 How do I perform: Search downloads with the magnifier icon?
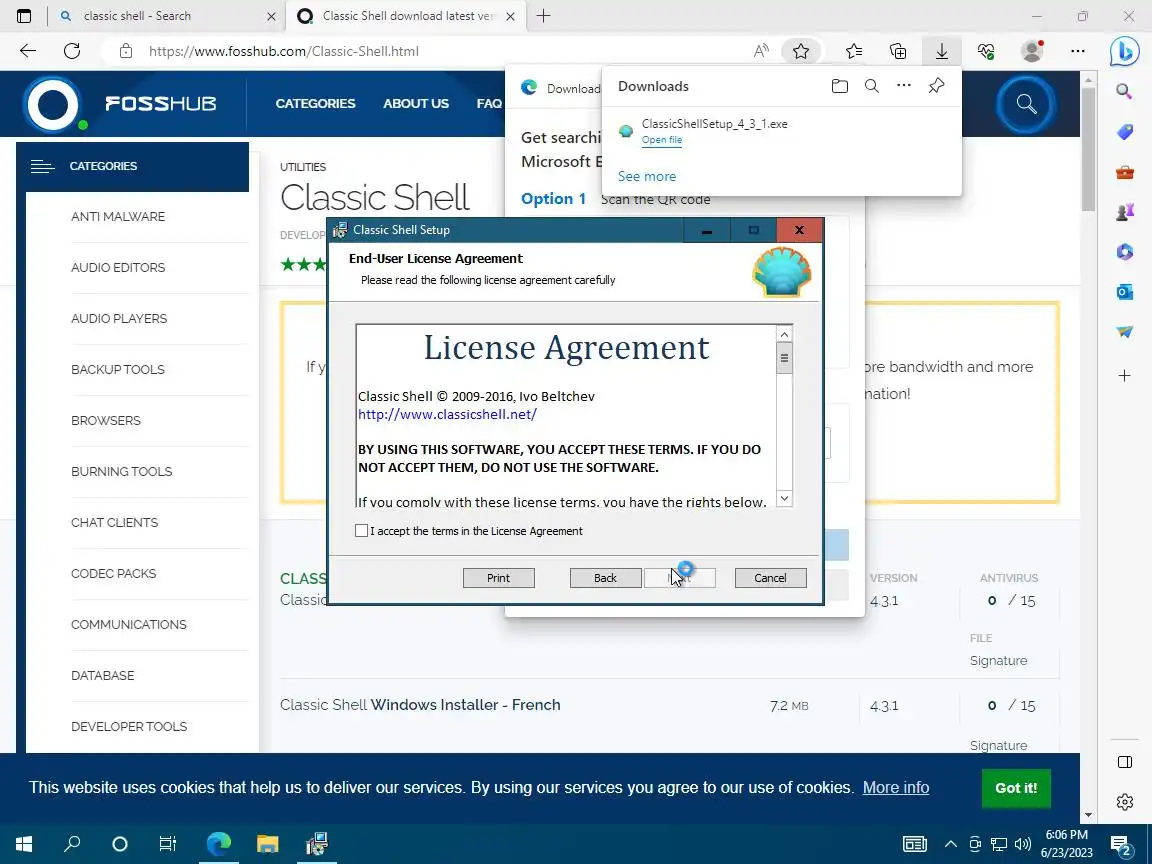click(x=871, y=86)
